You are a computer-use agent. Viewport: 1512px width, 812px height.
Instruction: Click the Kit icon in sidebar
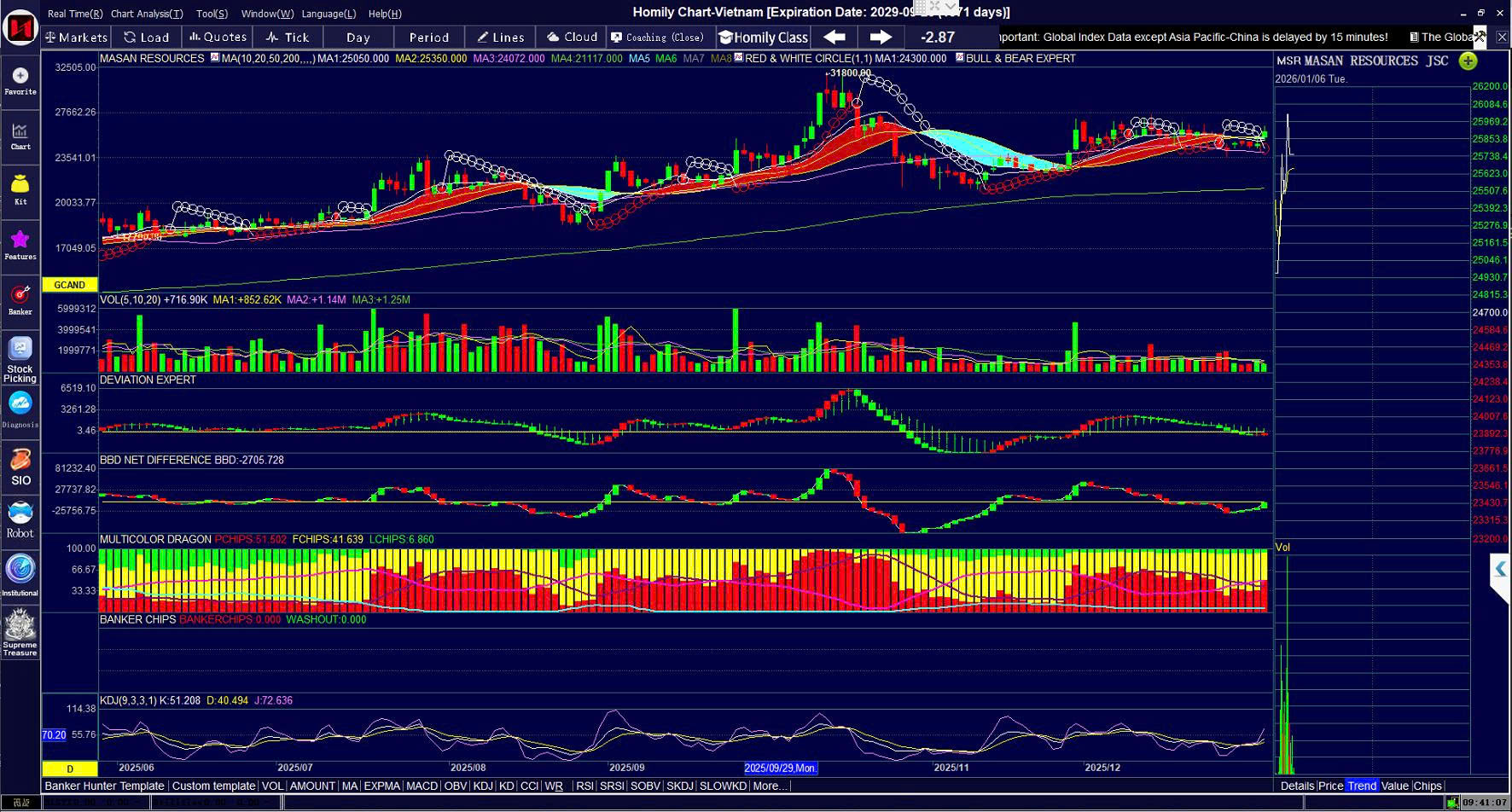(20, 189)
